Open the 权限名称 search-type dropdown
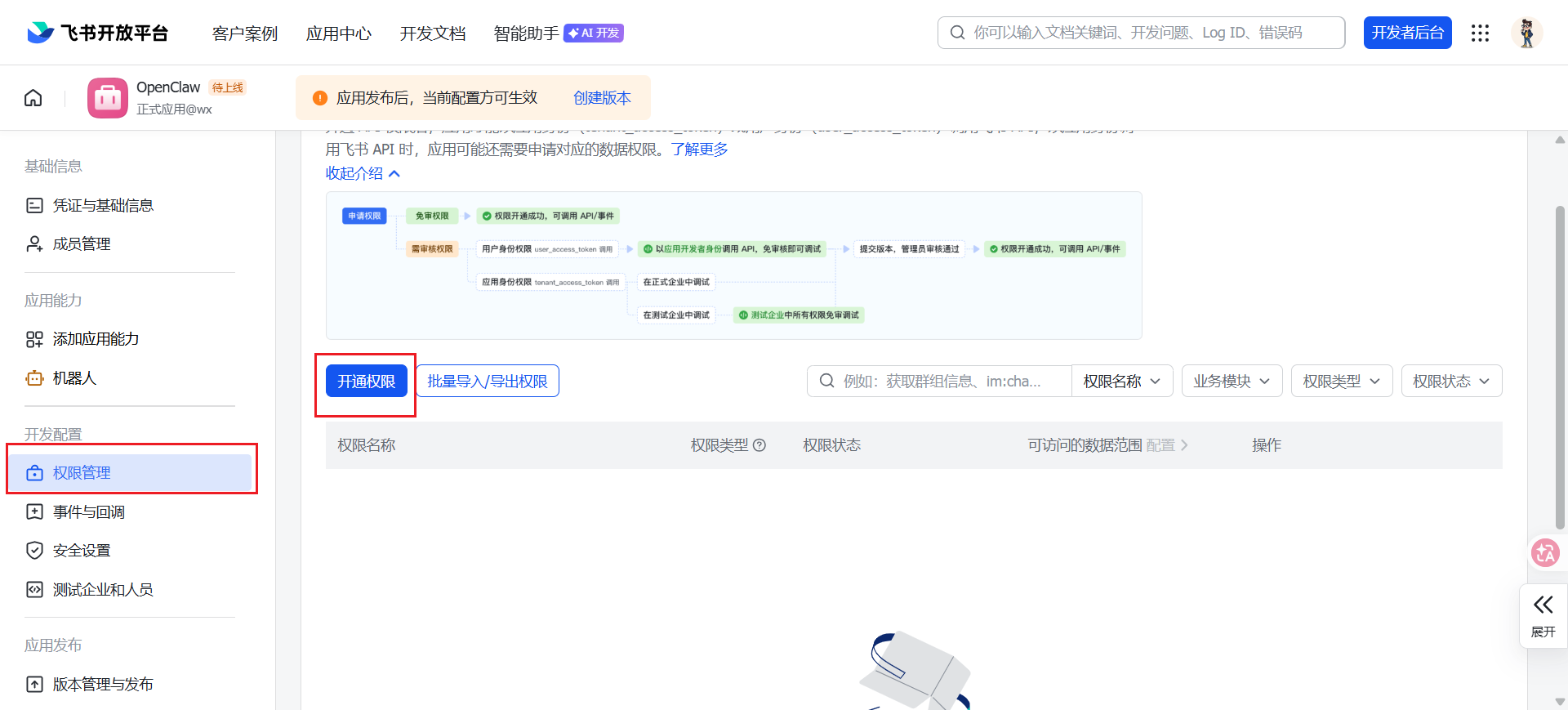The height and width of the screenshot is (710, 1568). [x=1121, y=382]
